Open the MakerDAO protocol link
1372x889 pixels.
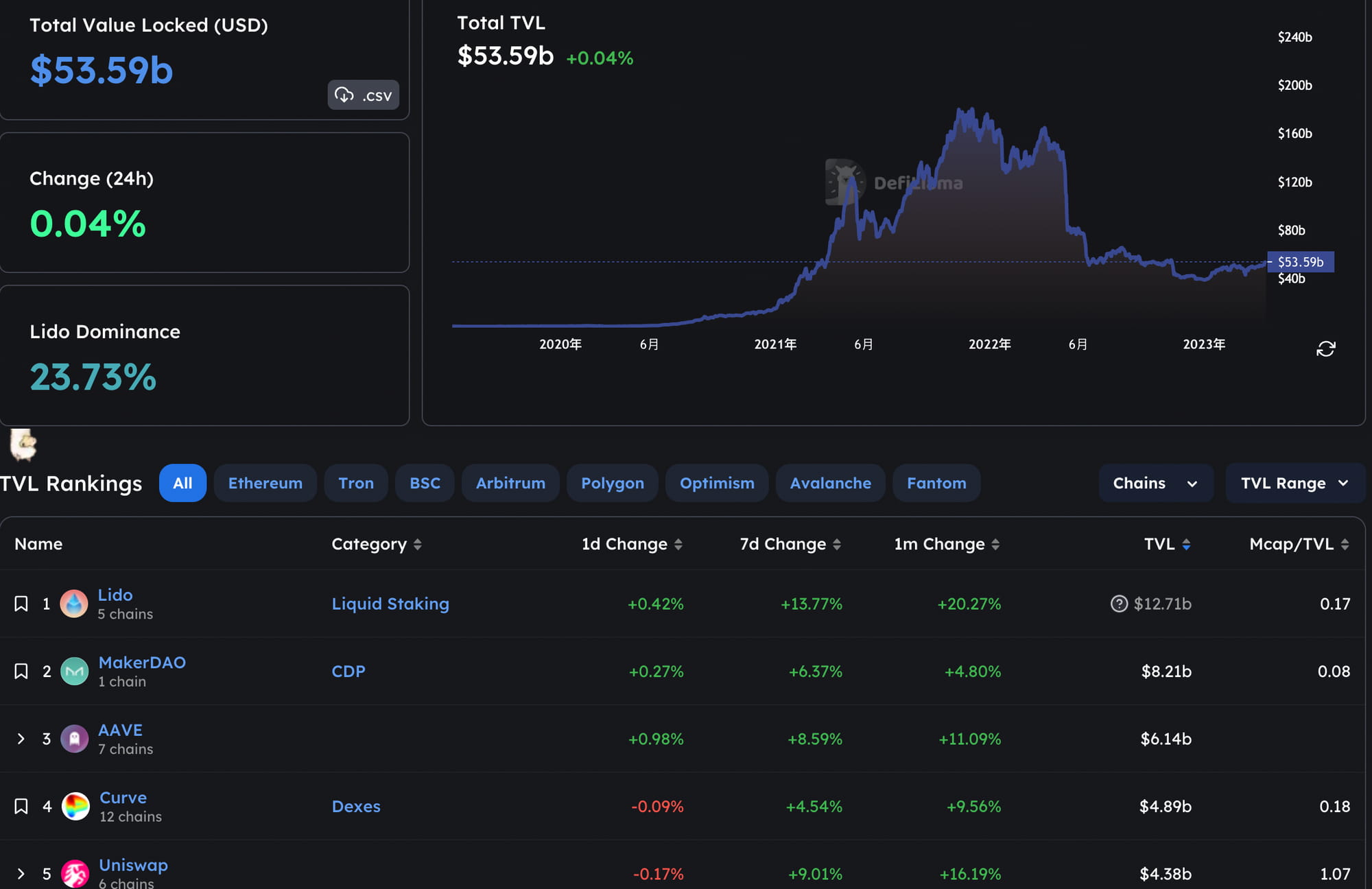click(x=142, y=662)
